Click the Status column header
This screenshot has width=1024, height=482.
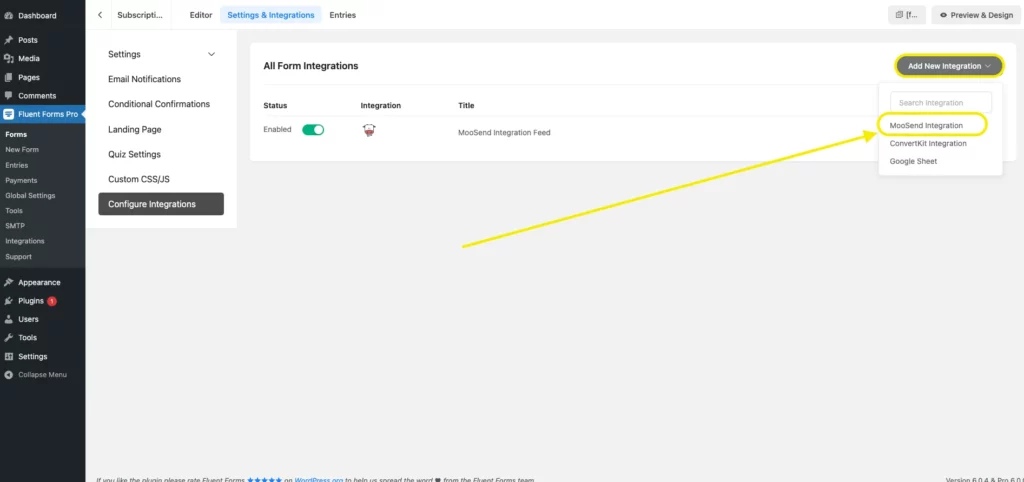[275, 105]
